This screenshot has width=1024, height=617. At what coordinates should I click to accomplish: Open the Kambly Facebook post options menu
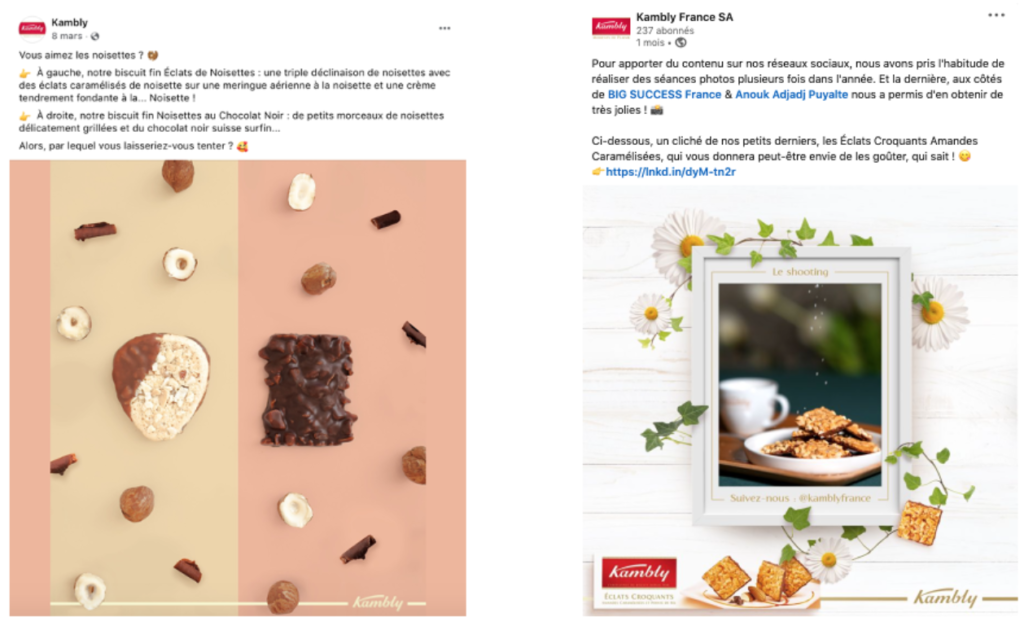click(x=444, y=28)
